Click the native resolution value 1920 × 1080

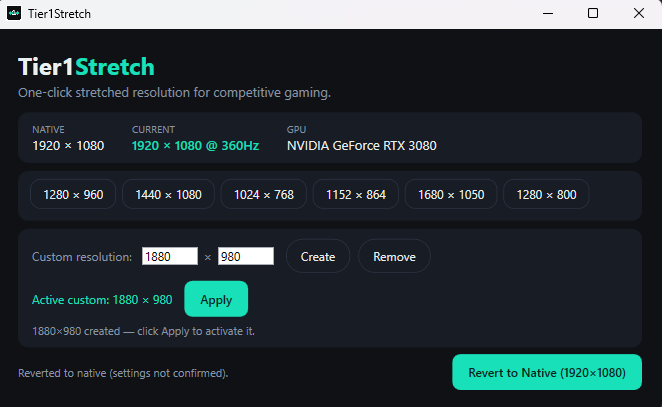click(68, 146)
